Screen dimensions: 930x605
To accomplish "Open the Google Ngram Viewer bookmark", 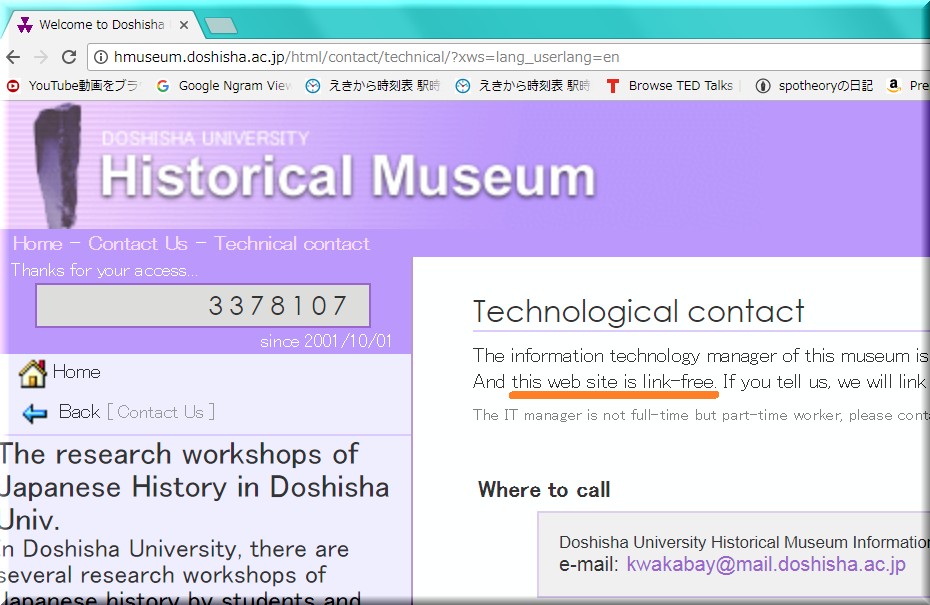I will [224, 86].
